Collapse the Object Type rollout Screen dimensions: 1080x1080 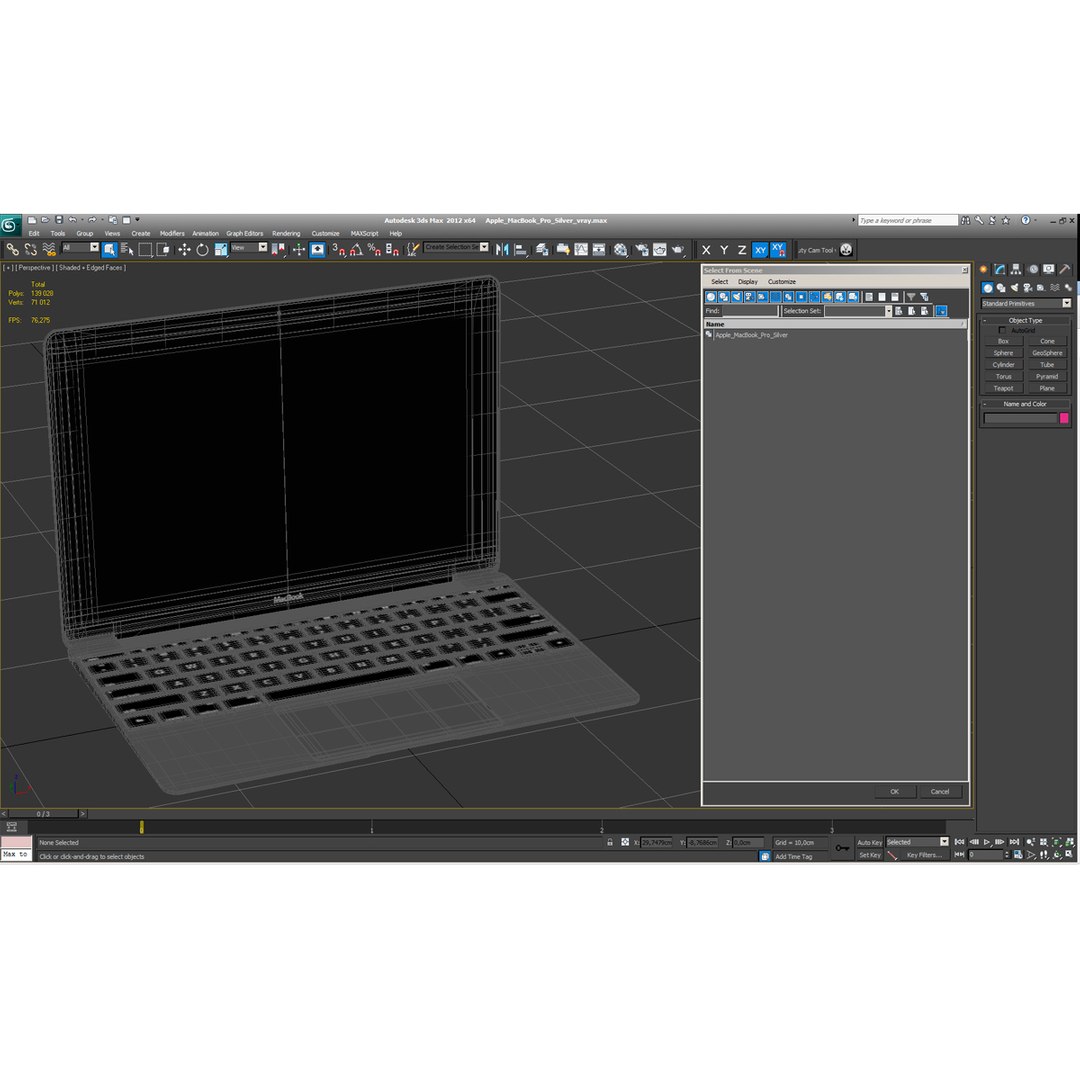(x=1025, y=320)
